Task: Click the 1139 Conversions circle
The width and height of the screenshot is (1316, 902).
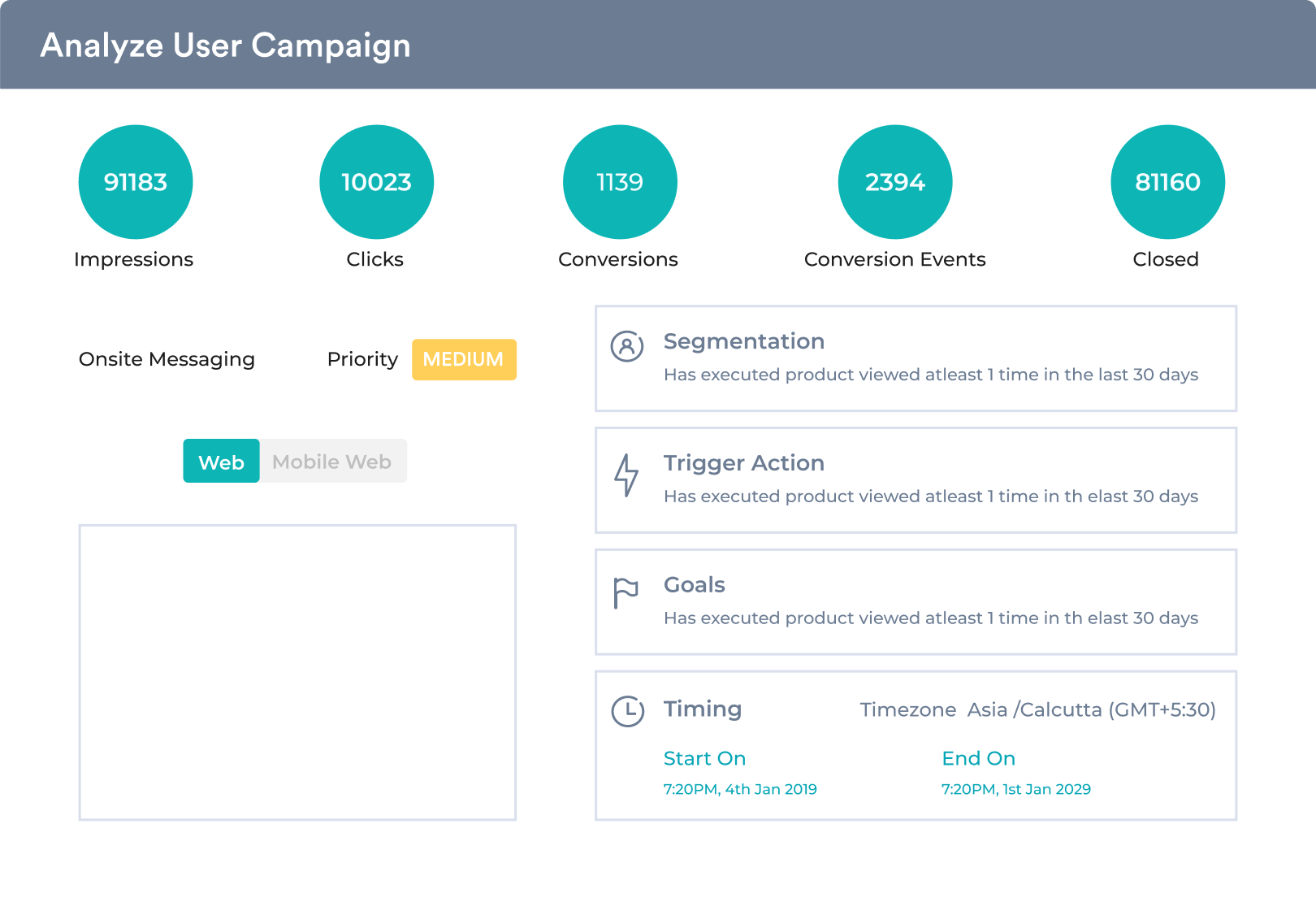Action: 620,182
